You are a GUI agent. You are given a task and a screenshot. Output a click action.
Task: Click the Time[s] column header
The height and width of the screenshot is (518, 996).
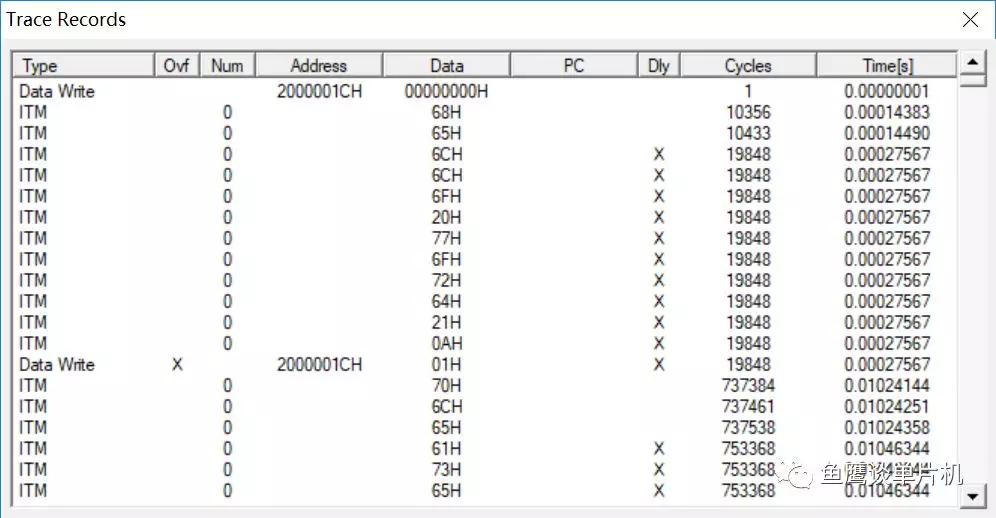887,65
